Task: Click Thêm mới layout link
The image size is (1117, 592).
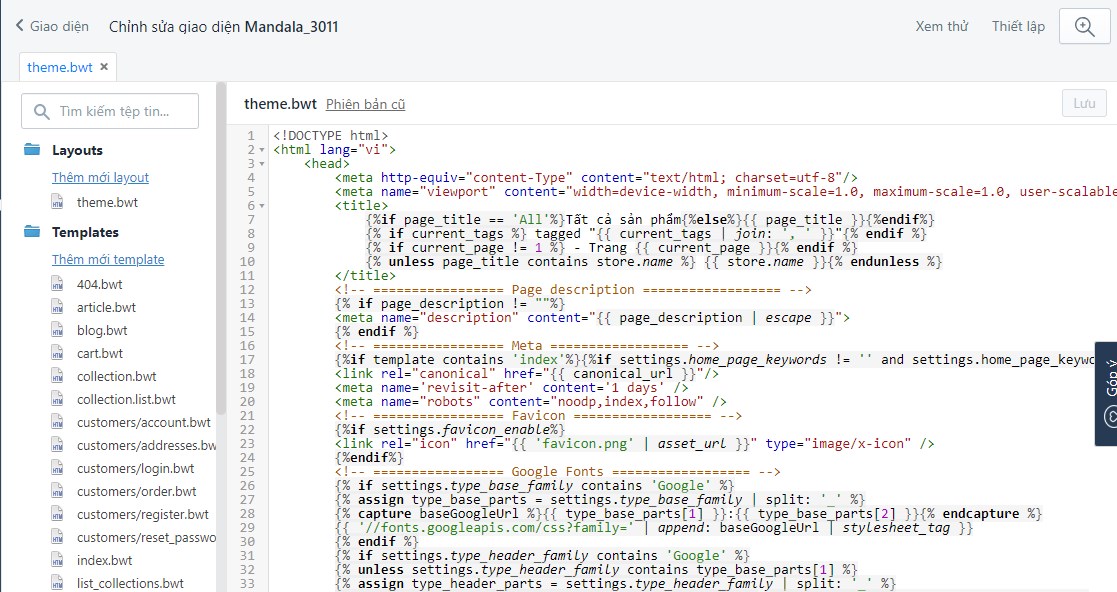Action: [x=100, y=177]
